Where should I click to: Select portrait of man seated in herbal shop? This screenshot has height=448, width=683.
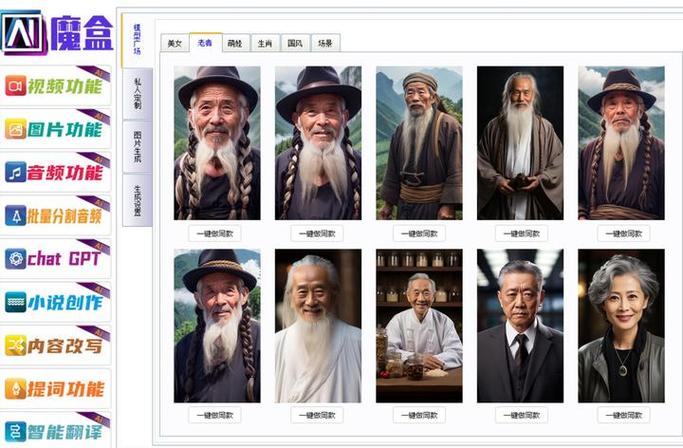click(x=419, y=326)
